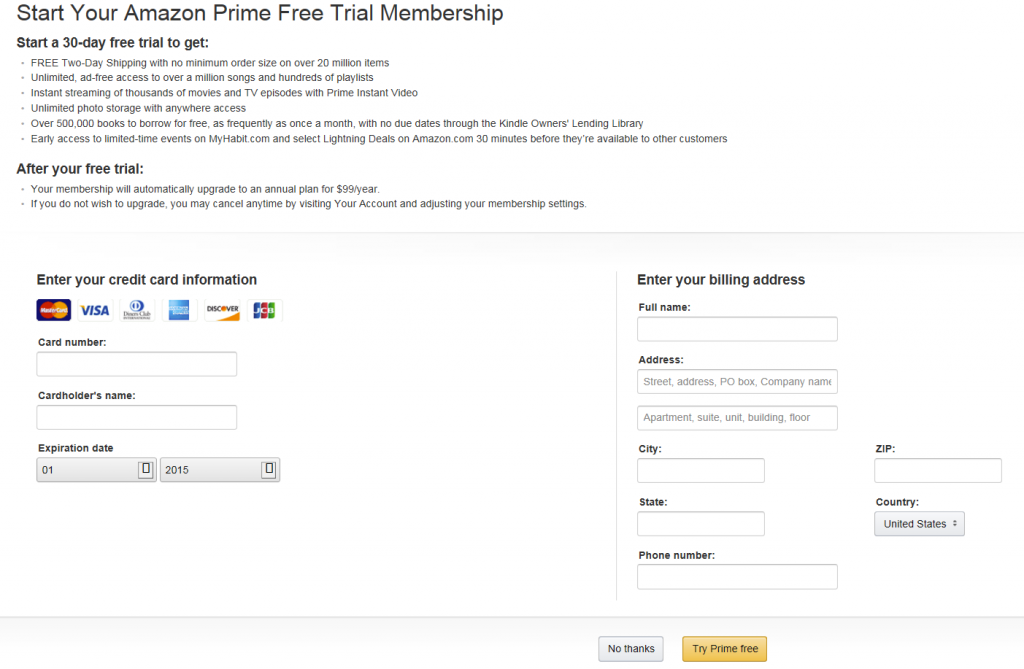Expand the Country dropdown showing United States
Image resolution: width=1024 pixels, height=669 pixels.
pos(919,524)
